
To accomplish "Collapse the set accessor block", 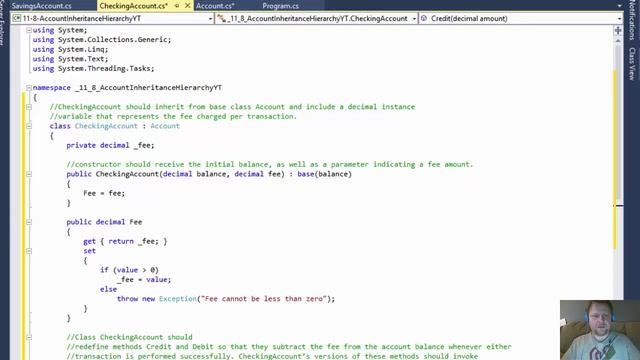I will (x=29, y=251).
